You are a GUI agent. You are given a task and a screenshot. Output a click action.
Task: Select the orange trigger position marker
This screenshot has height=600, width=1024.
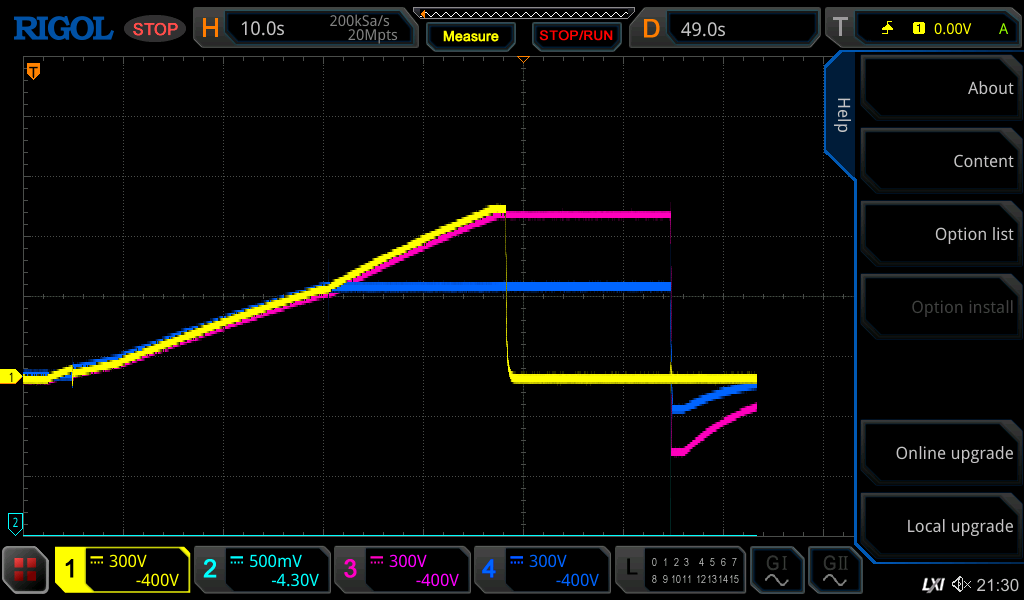pos(33,71)
